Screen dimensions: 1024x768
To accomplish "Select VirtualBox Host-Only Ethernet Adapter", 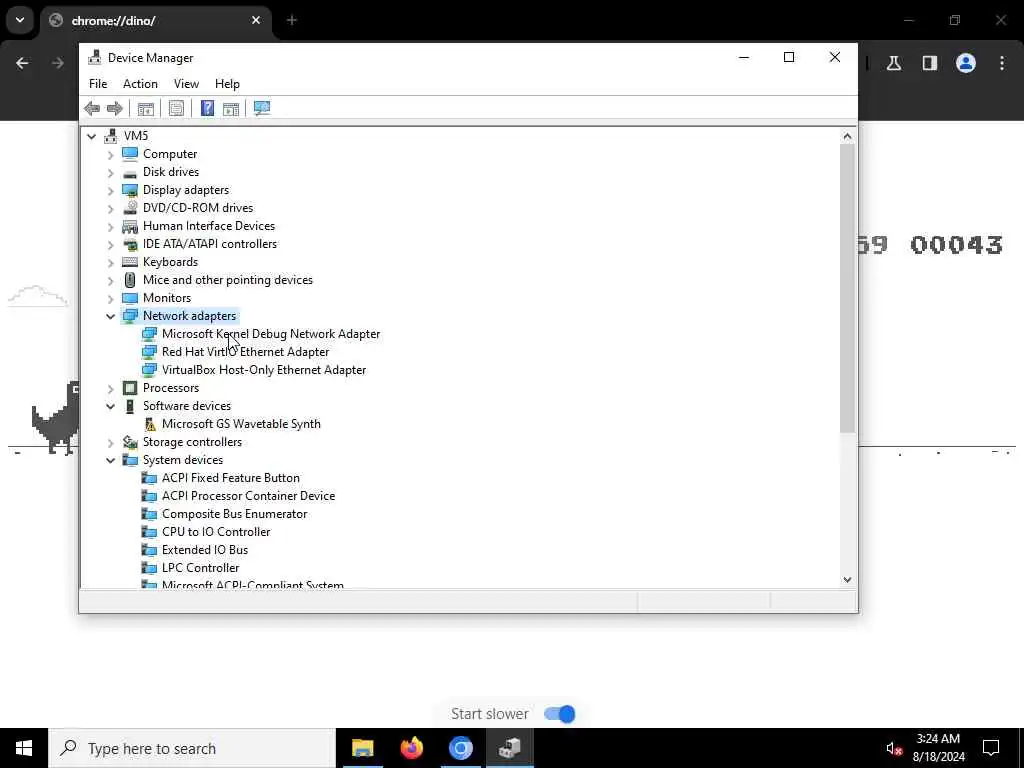I will [x=264, y=370].
